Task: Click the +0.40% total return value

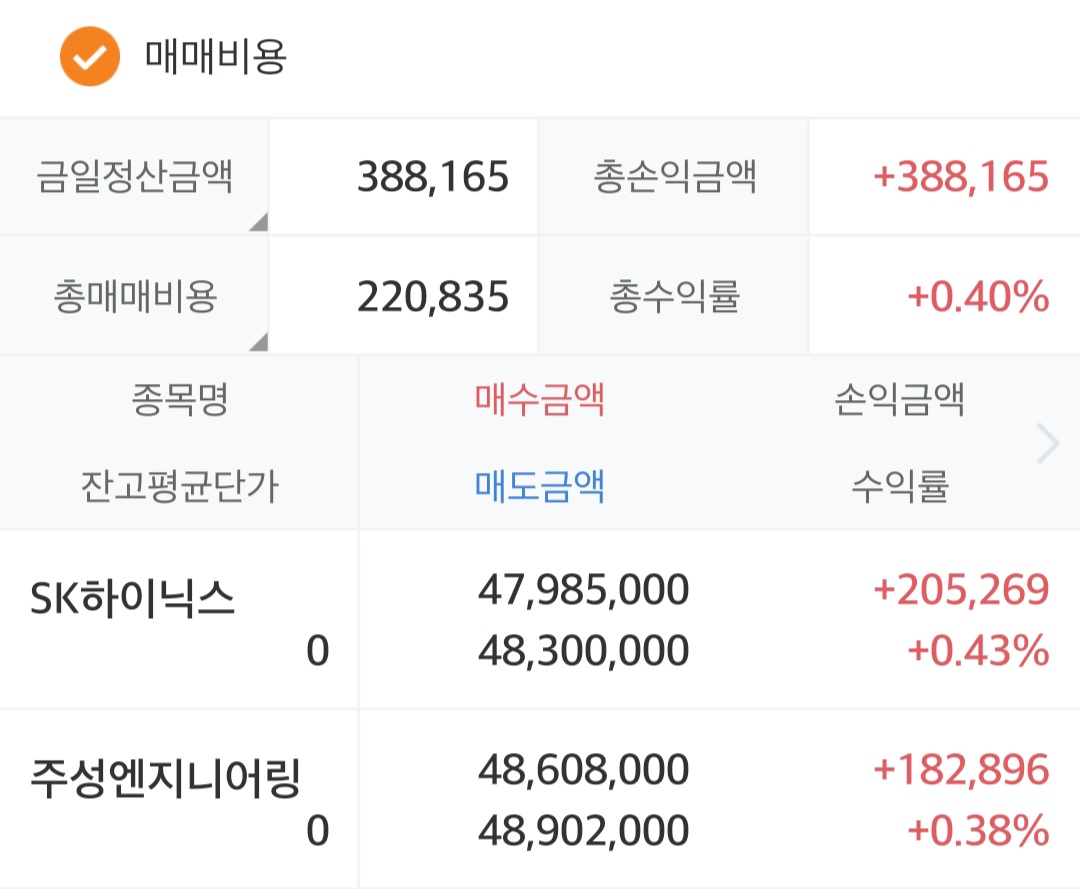Action: (x=978, y=297)
